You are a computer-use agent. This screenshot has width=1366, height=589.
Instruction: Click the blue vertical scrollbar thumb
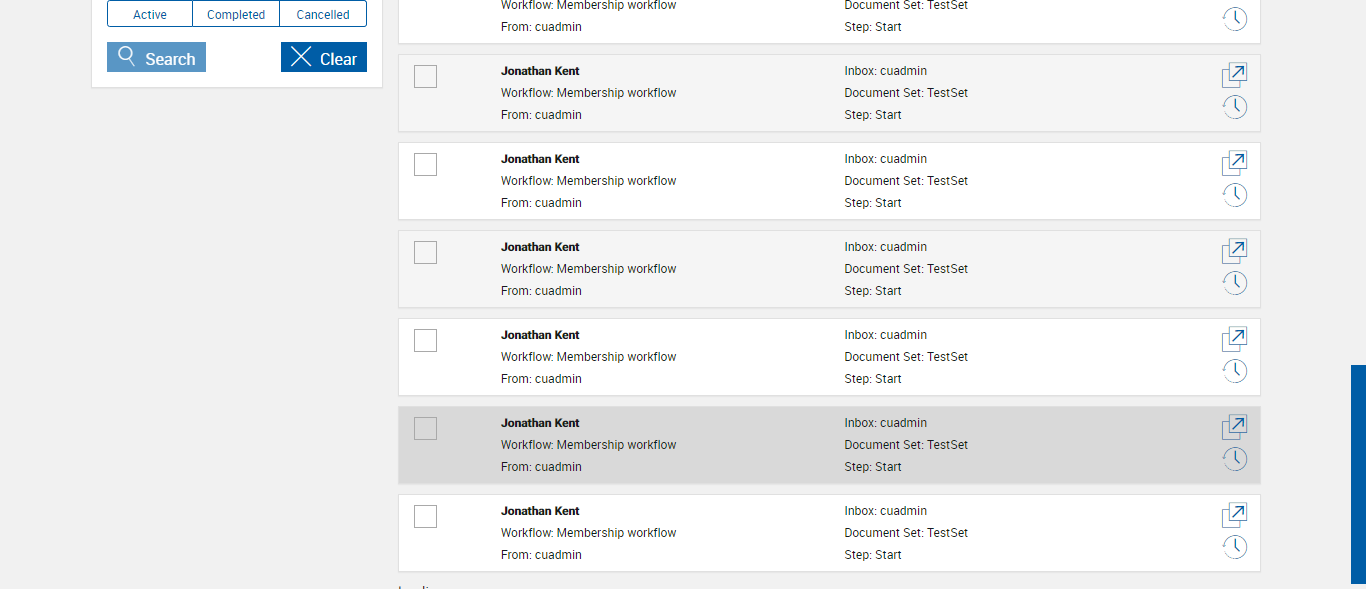[x=1358, y=475]
